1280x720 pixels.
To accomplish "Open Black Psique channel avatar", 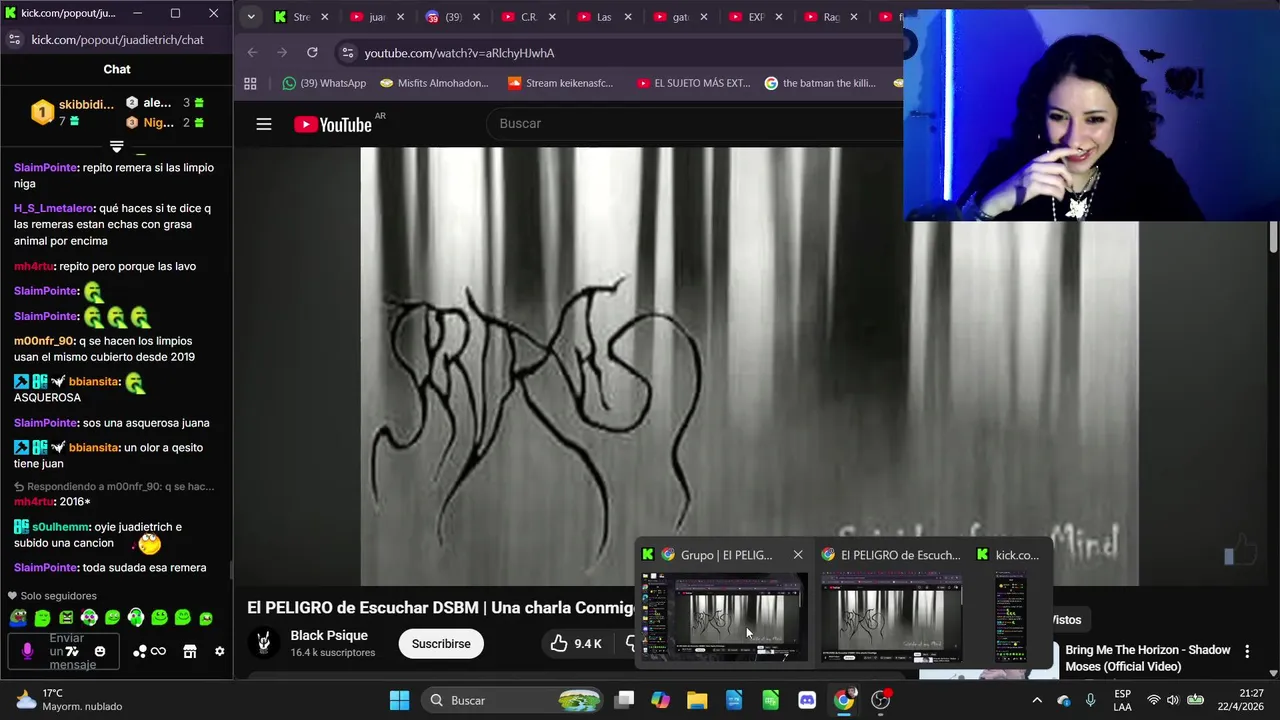I will (264, 643).
